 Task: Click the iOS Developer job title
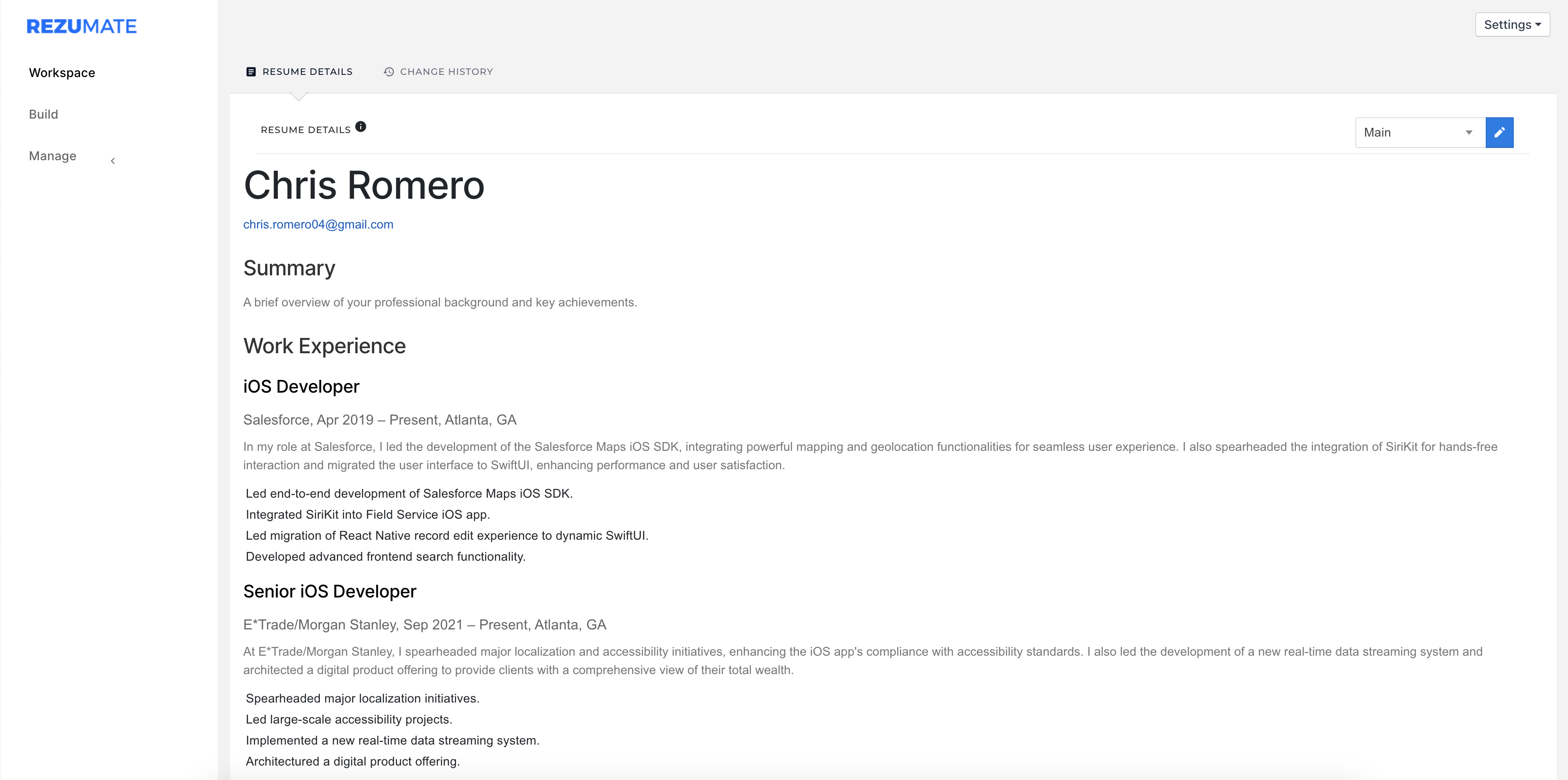pos(301,386)
